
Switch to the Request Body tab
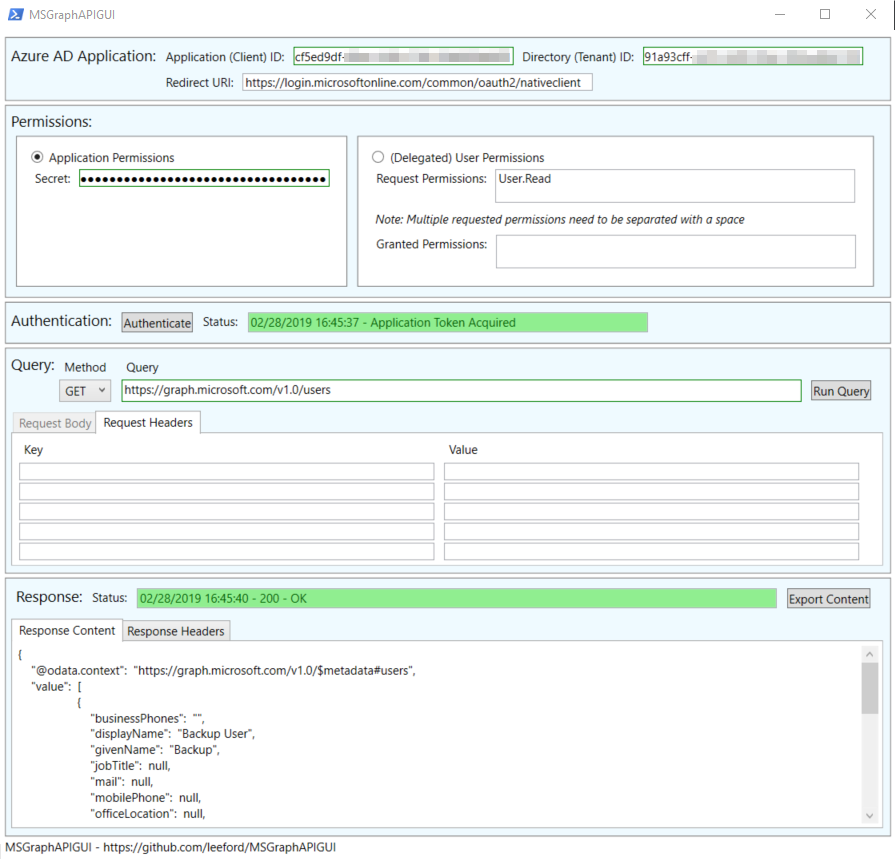(55, 423)
